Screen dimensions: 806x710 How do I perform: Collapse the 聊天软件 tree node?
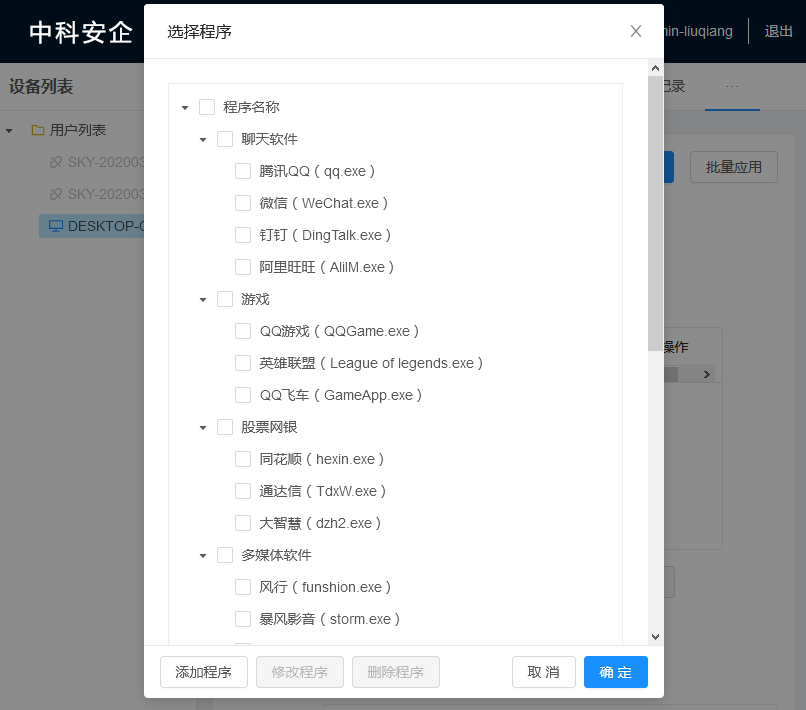[203, 139]
